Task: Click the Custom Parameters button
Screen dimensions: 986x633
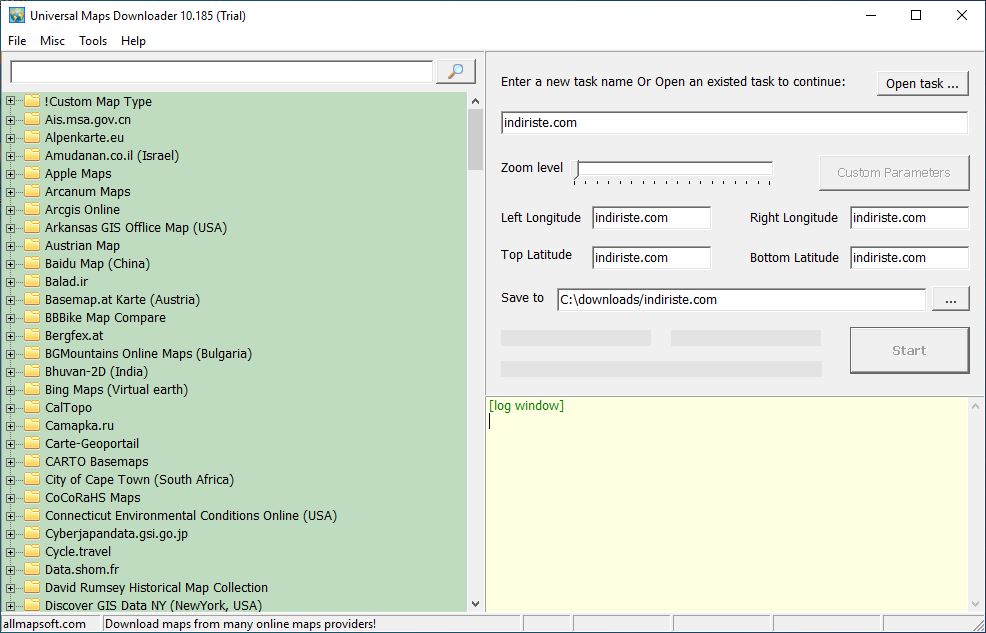Action: (894, 173)
